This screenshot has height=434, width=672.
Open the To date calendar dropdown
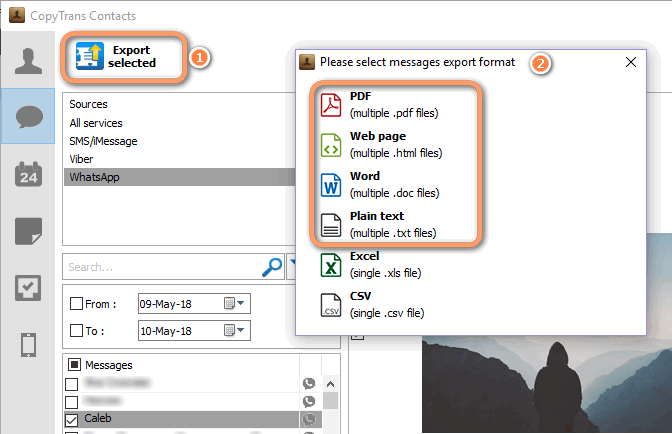234,330
